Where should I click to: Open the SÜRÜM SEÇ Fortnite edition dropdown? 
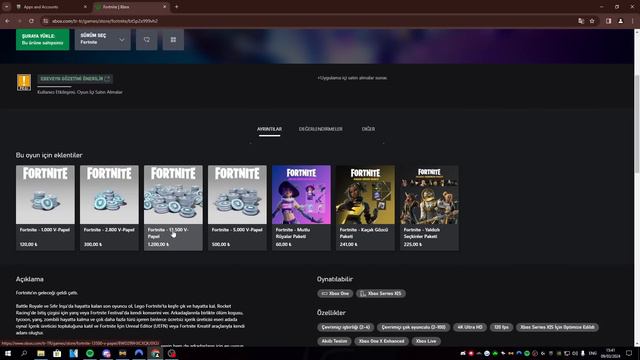point(102,39)
